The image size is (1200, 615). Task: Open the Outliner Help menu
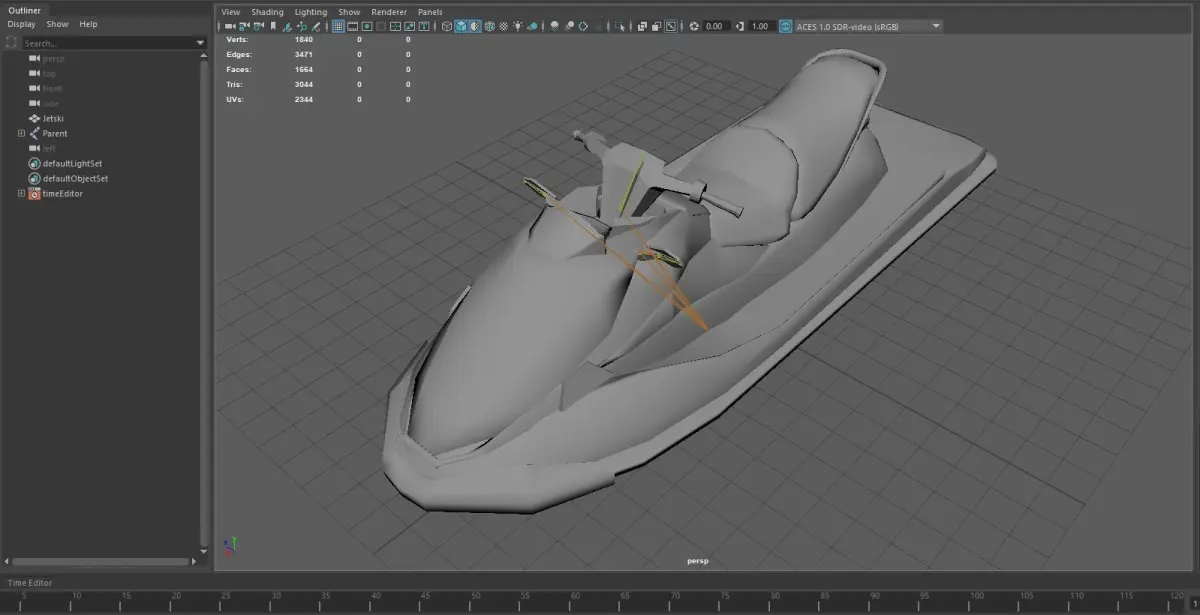pyautogui.click(x=88, y=24)
